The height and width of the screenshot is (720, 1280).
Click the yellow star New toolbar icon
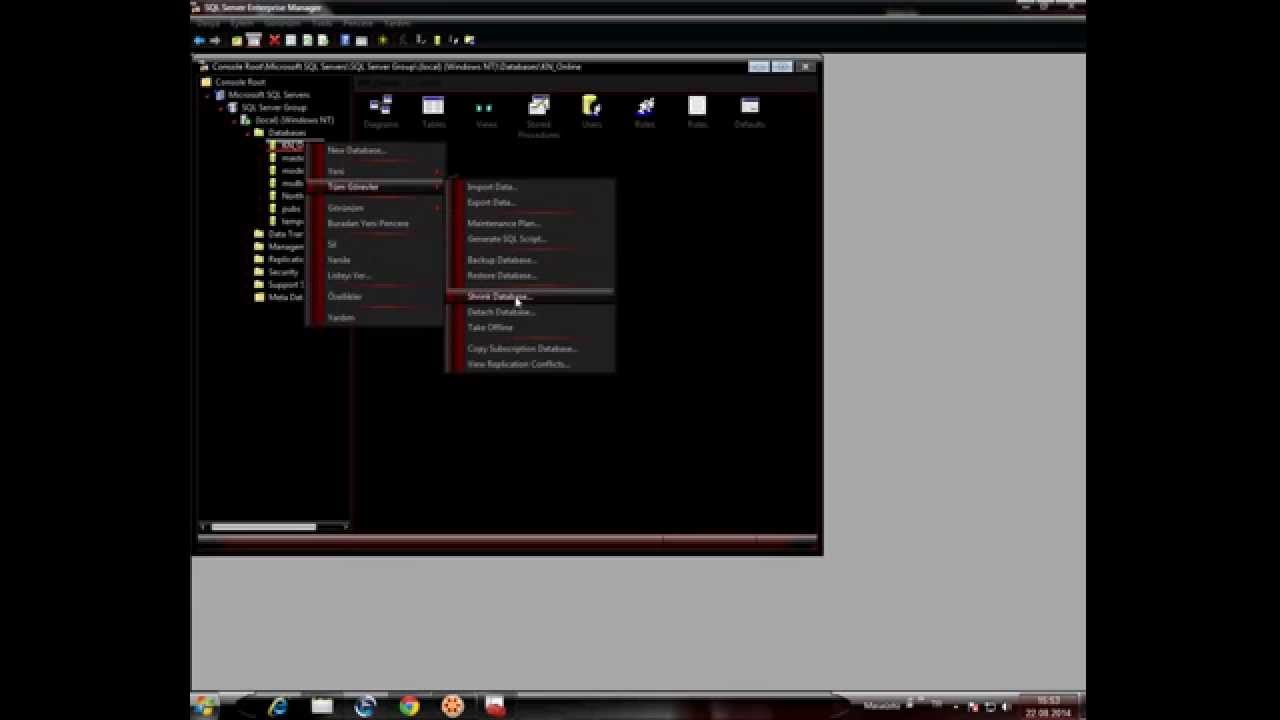tap(382, 40)
